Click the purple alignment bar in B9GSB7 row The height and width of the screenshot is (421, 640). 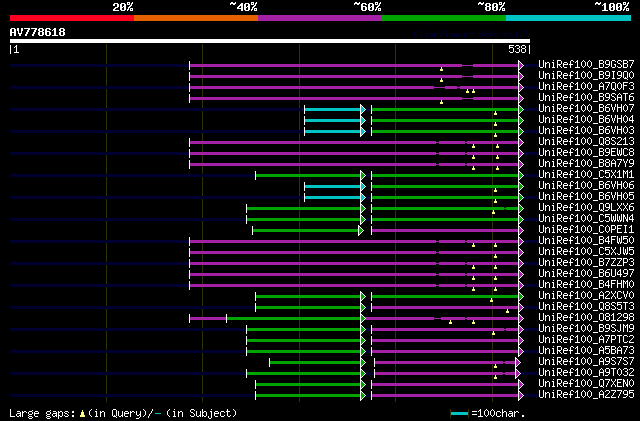(x=354, y=65)
